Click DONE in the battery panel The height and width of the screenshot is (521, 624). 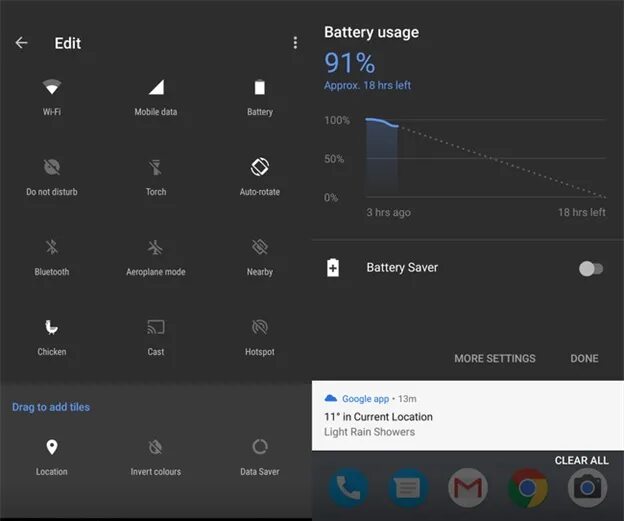tap(584, 359)
